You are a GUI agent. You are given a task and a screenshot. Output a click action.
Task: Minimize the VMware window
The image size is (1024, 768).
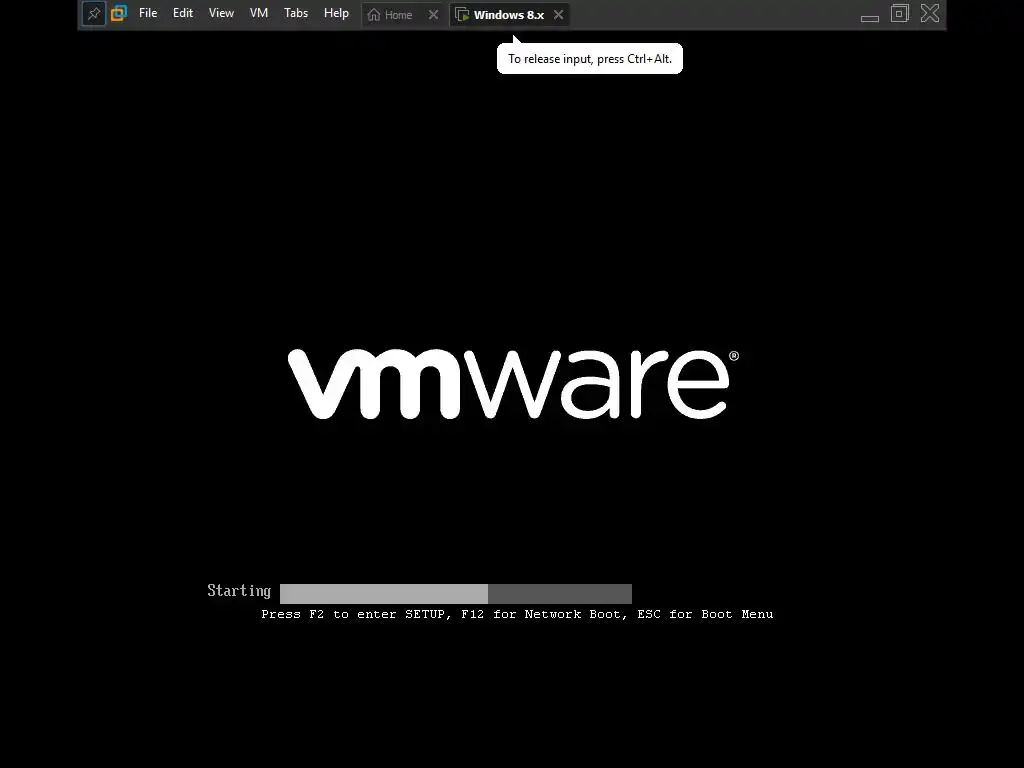tap(870, 18)
